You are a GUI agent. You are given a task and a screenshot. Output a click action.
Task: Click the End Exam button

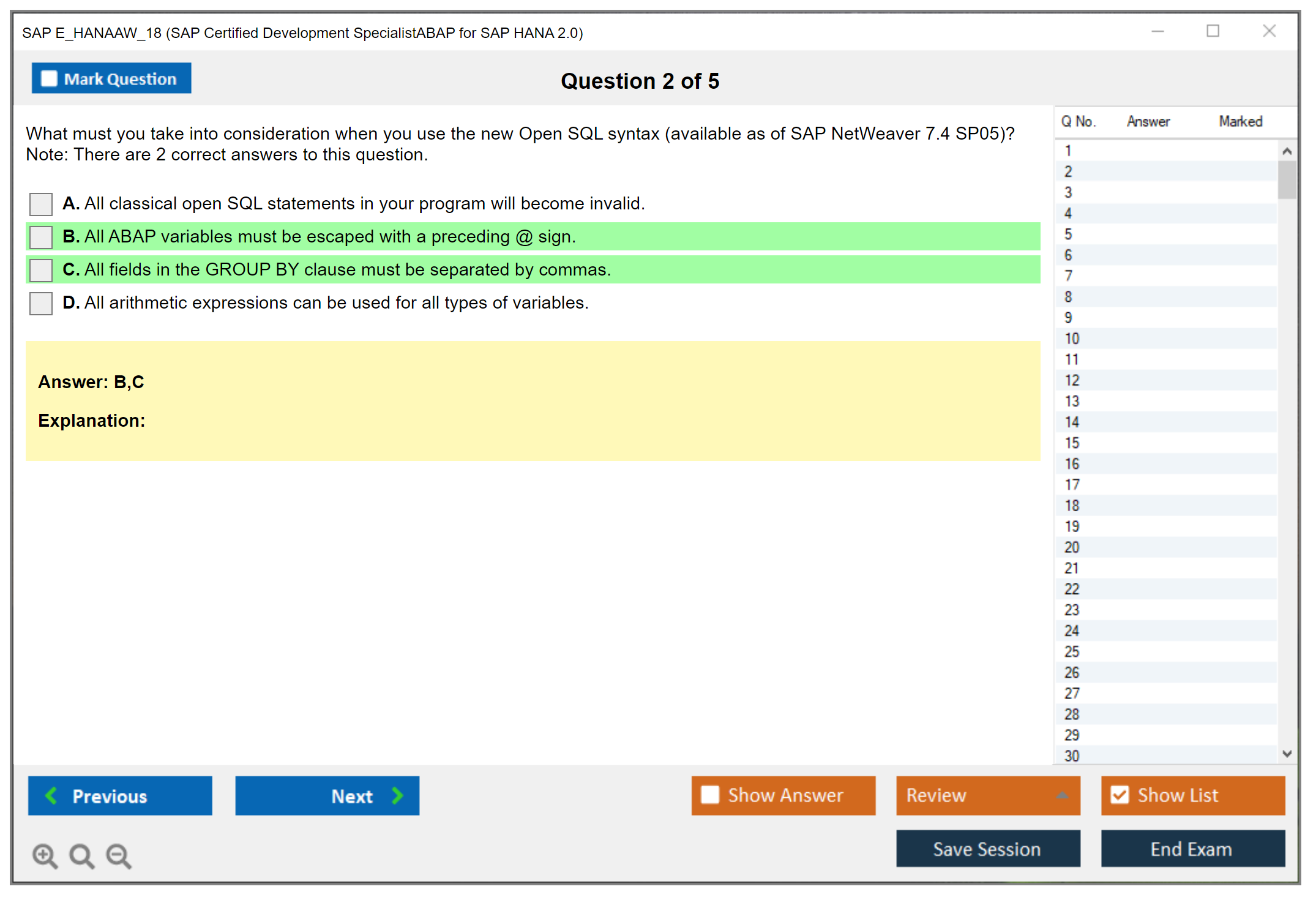(x=1192, y=849)
